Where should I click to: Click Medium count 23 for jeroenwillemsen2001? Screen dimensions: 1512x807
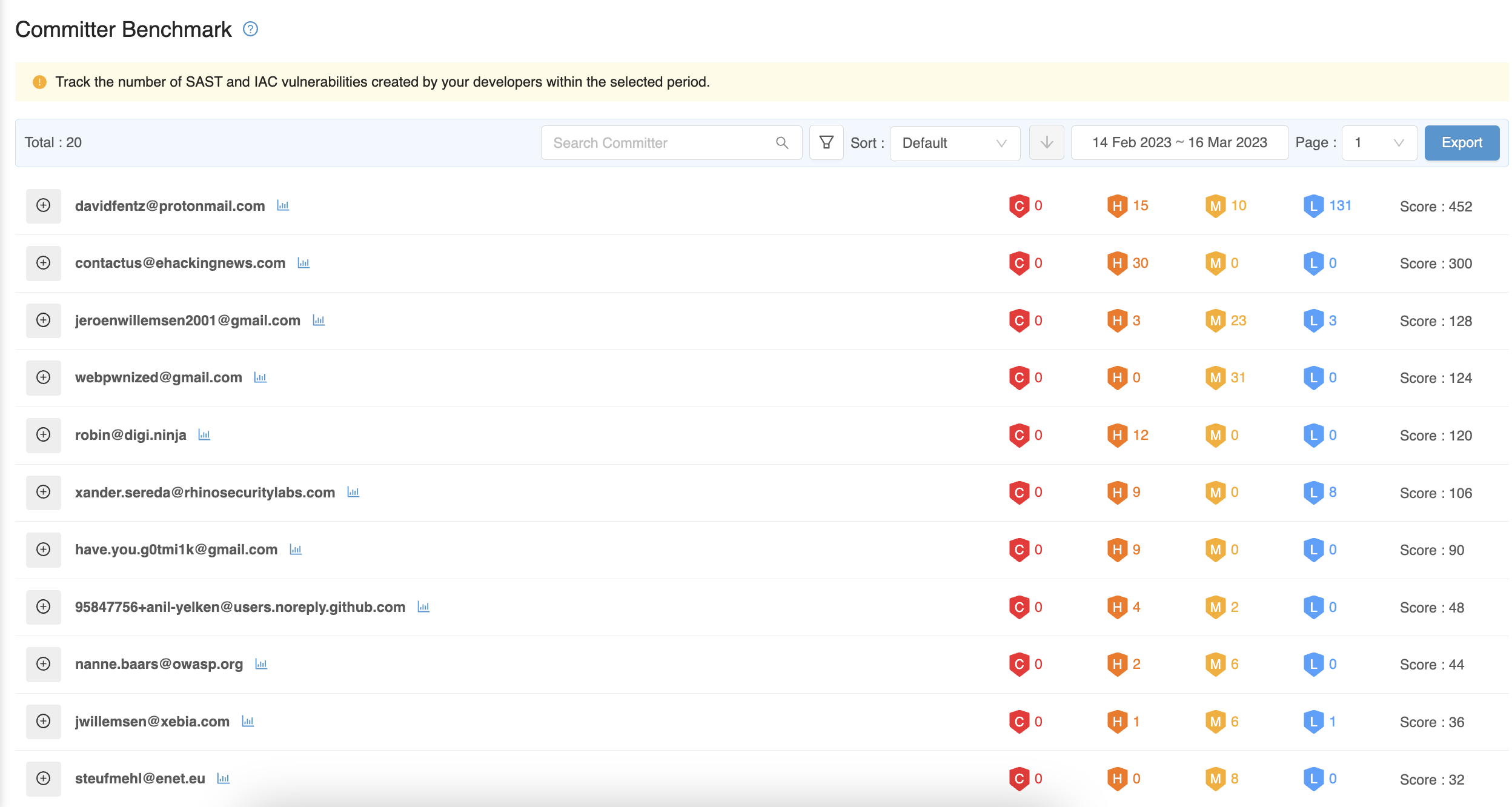click(1238, 320)
